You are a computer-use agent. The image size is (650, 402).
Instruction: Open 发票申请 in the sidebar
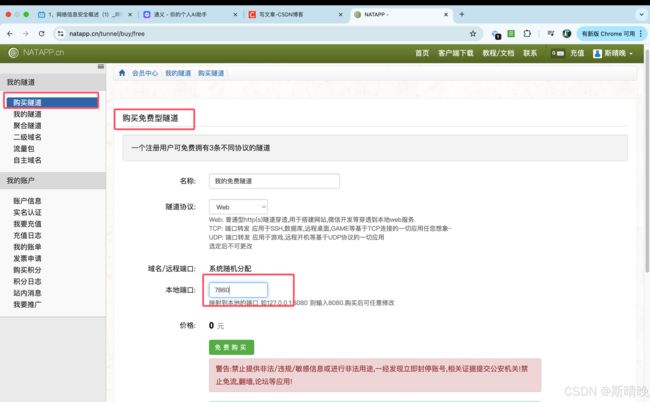(27, 259)
